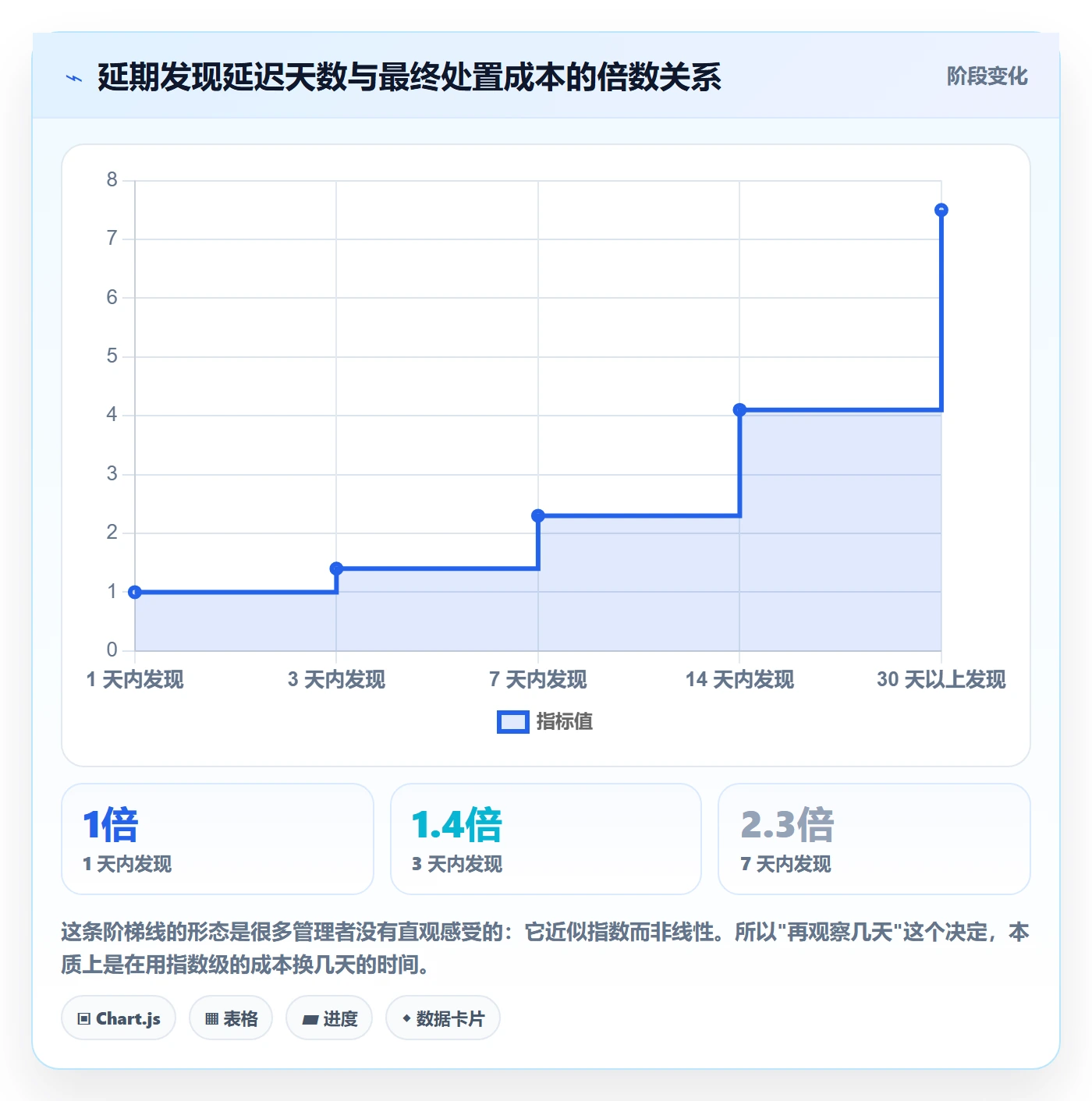Click the x-axis label 3 天内发现
The width and height of the screenshot is (1092, 1101).
(336, 679)
